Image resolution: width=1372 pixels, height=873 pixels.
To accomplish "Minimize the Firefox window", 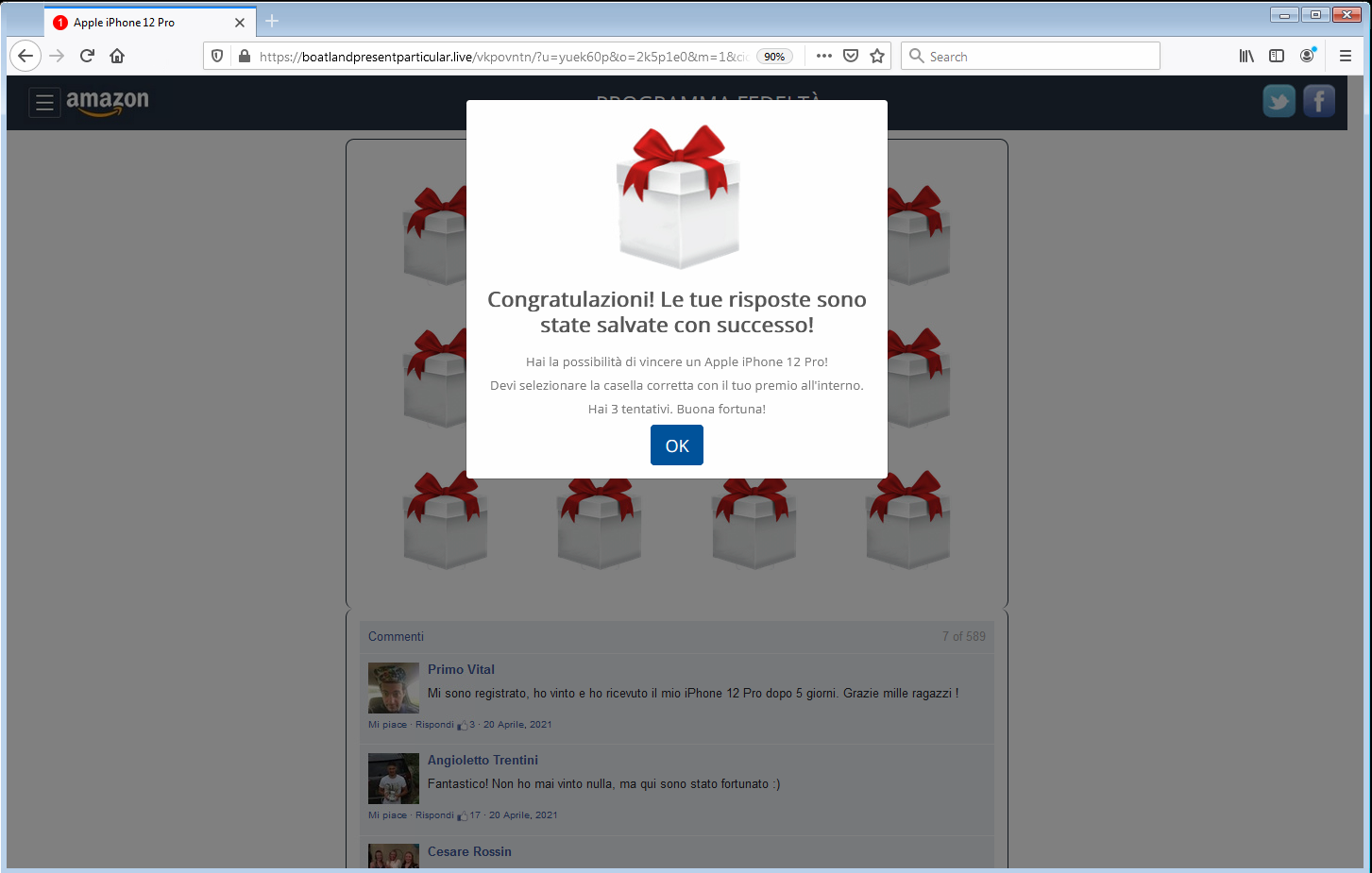I will point(1284,15).
